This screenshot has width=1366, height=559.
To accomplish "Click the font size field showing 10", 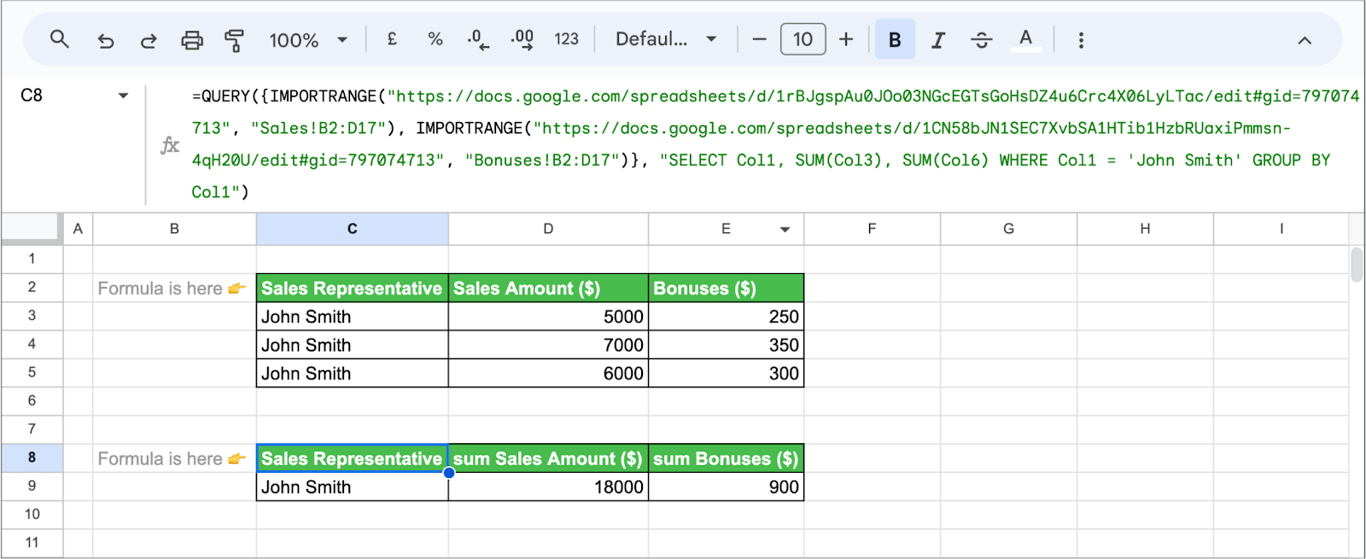I will coord(803,40).
